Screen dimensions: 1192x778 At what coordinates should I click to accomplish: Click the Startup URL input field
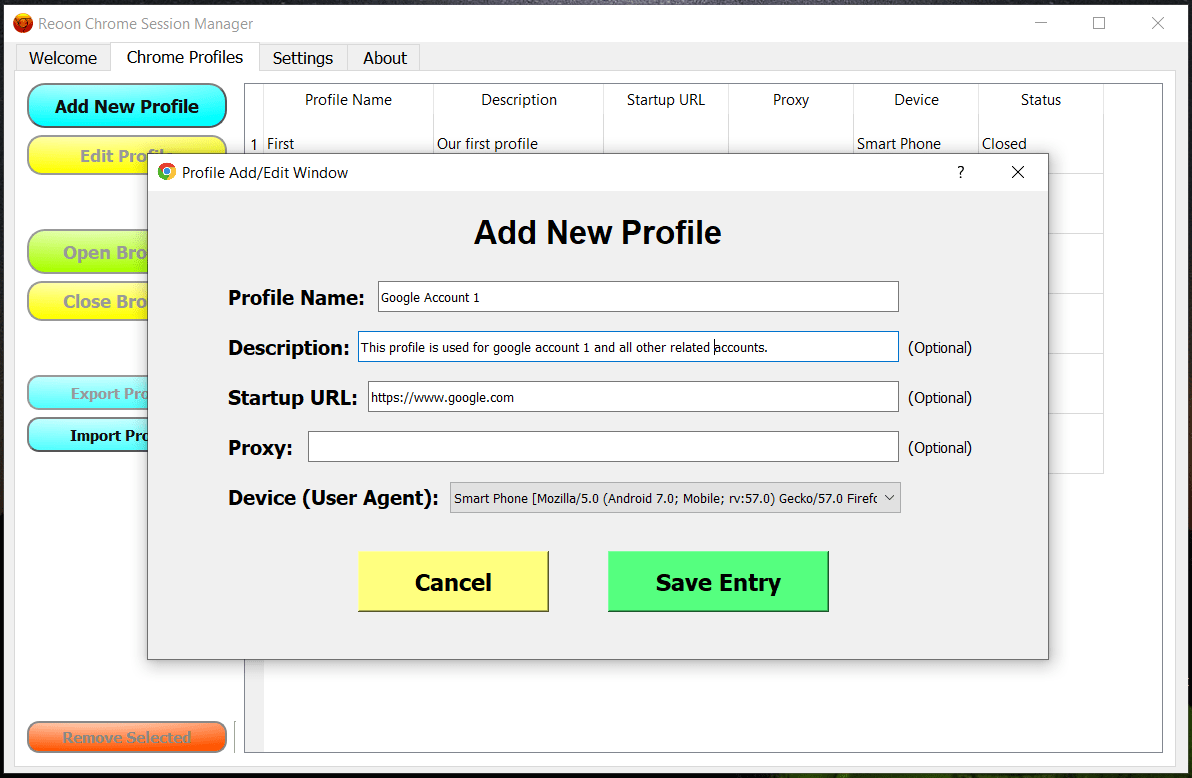tap(633, 397)
